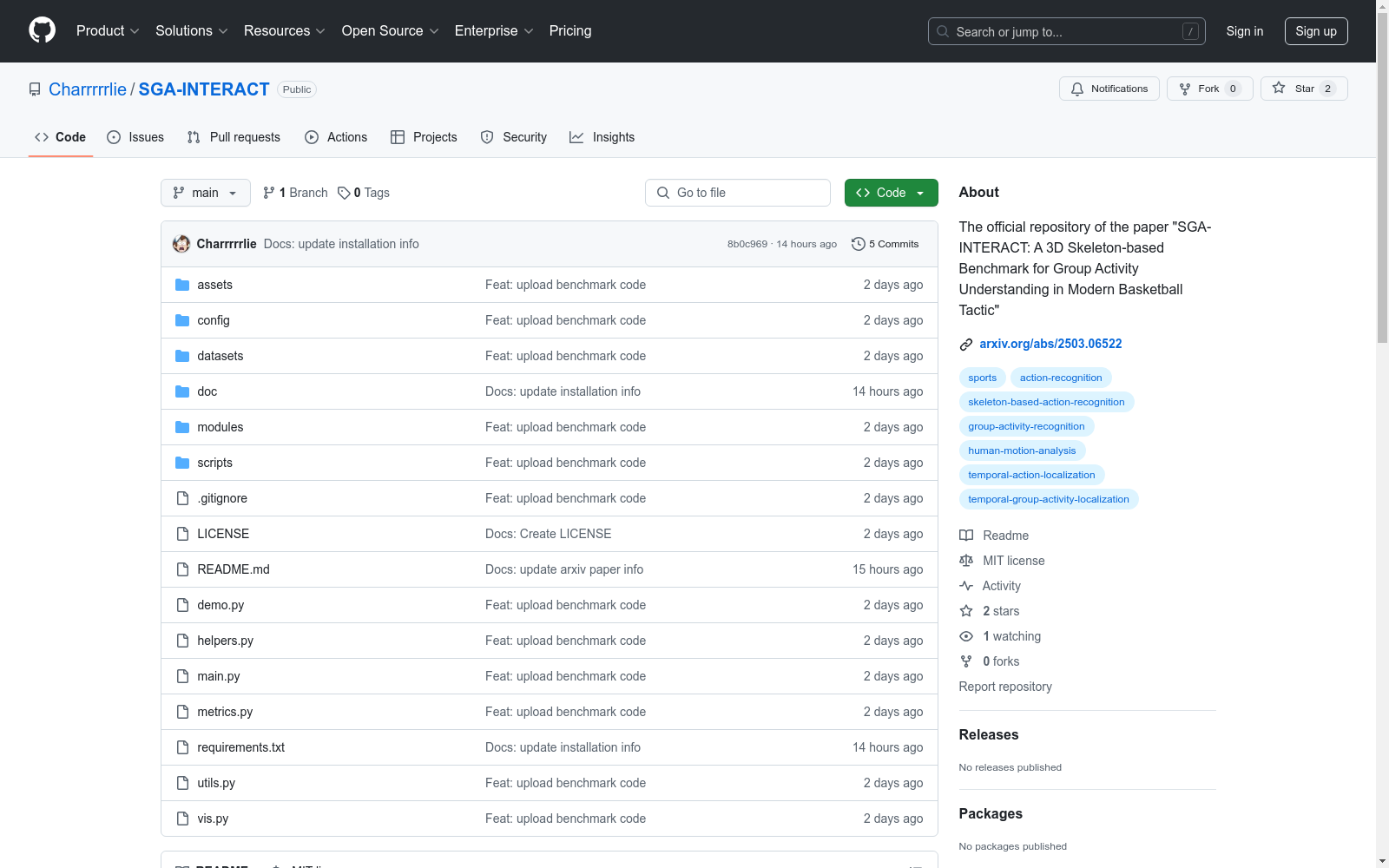Open the assets folder icon

182,285
